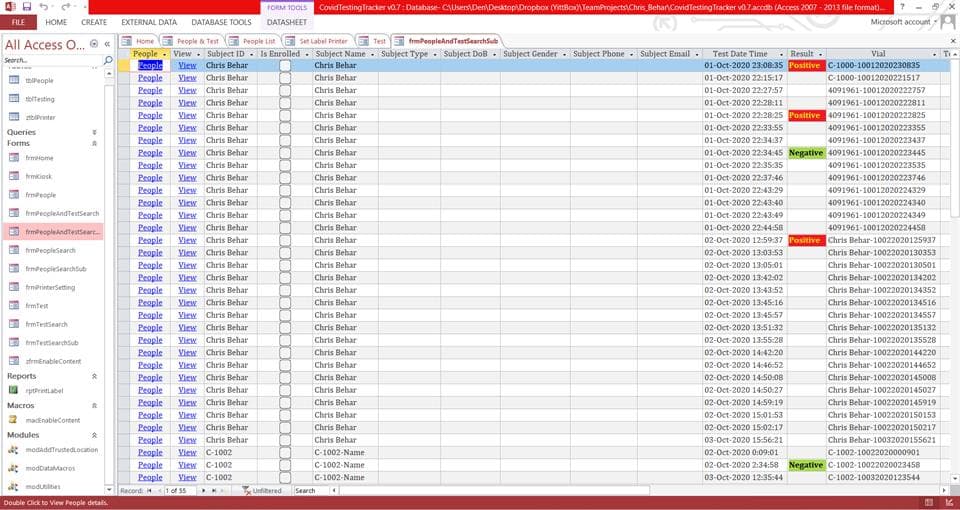
Task: Open the CREATE ribbon tab
Action: (94, 22)
